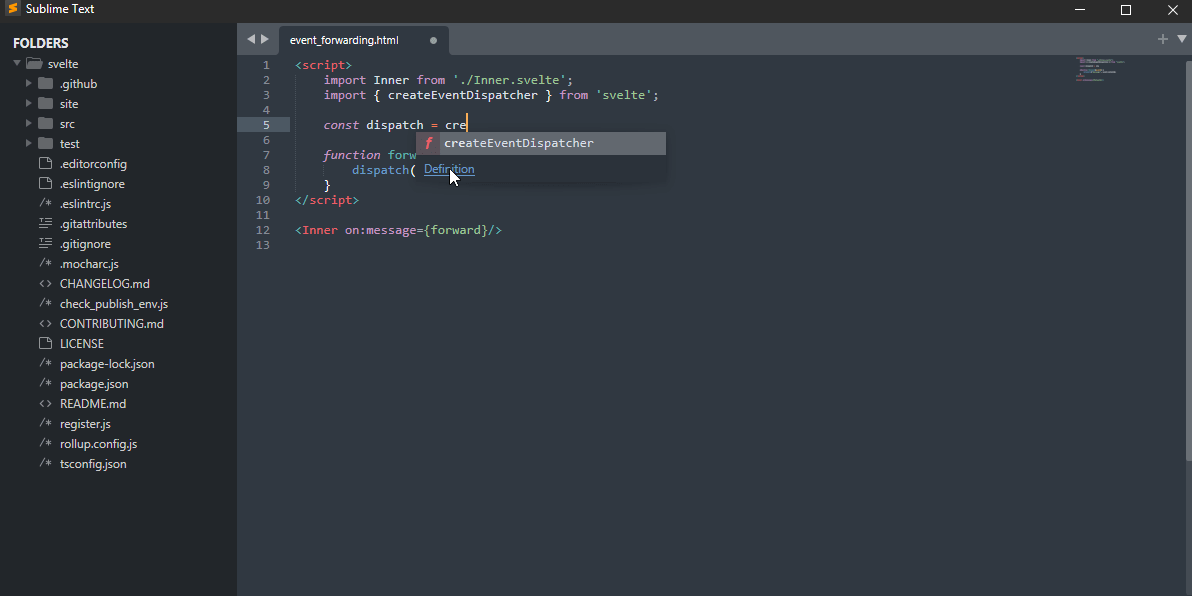Click the code minimap preview

(x=1100, y=68)
